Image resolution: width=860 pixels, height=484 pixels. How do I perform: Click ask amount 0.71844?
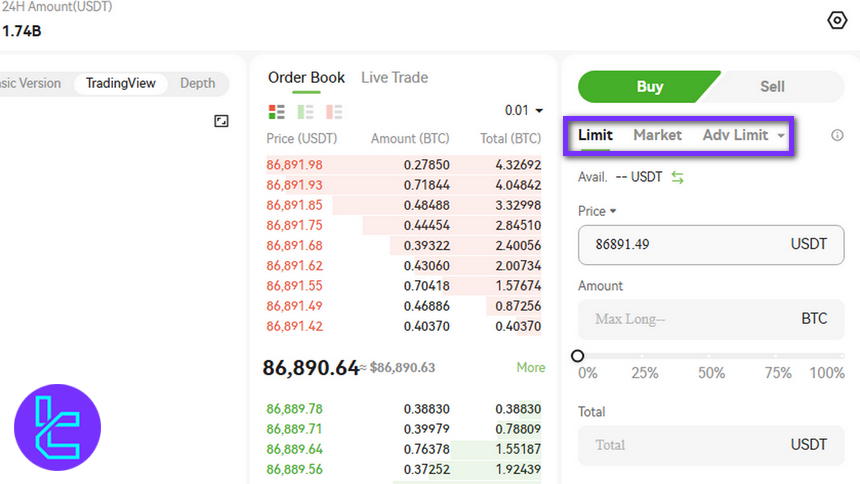pyautogui.click(x=427, y=185)
